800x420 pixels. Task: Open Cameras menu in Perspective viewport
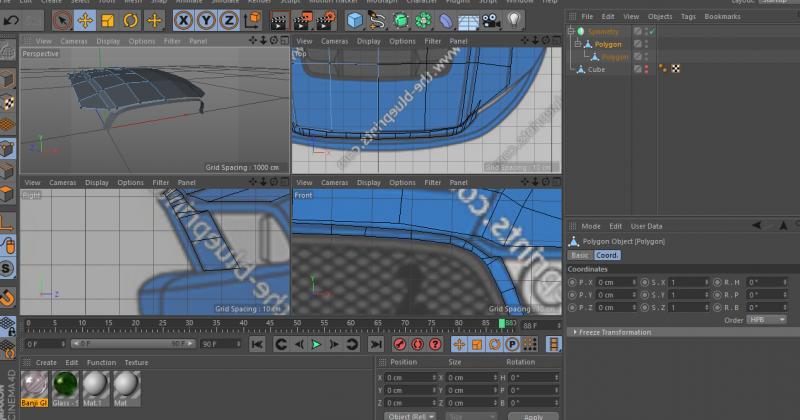pyautogui.click(x=74, y=41)
